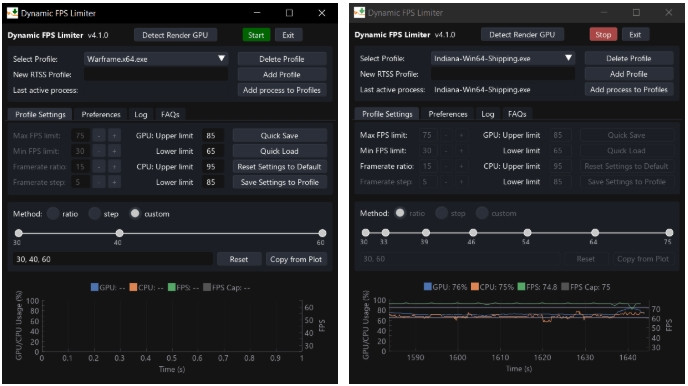
Task: Open the Warframe.x64.exe profile dropdown
Action: coord(156,59)
